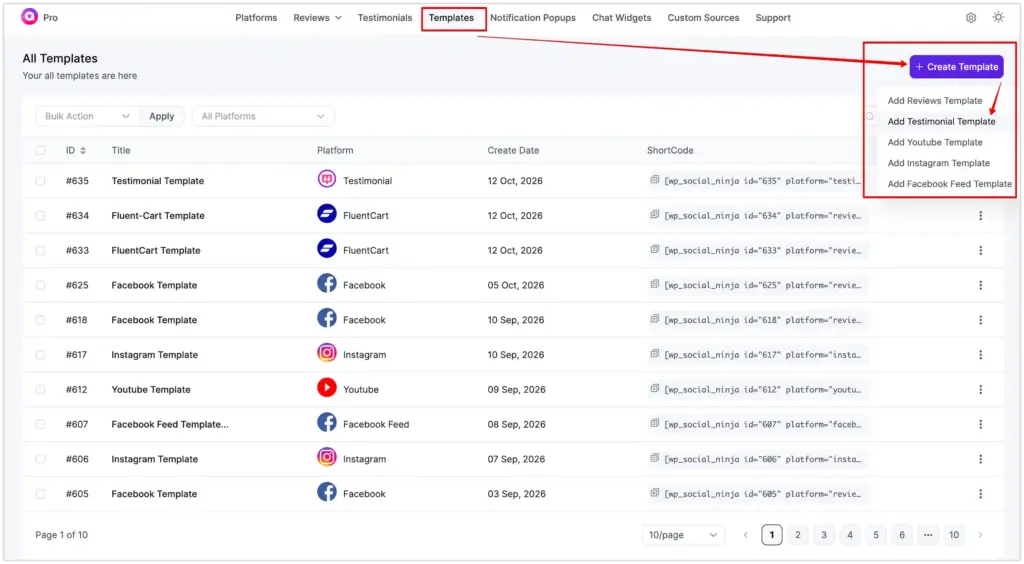The height and width of the screenshot is (564, 1024).
Task: Choose Add Youtube Template option
Action: click(935, 142)
